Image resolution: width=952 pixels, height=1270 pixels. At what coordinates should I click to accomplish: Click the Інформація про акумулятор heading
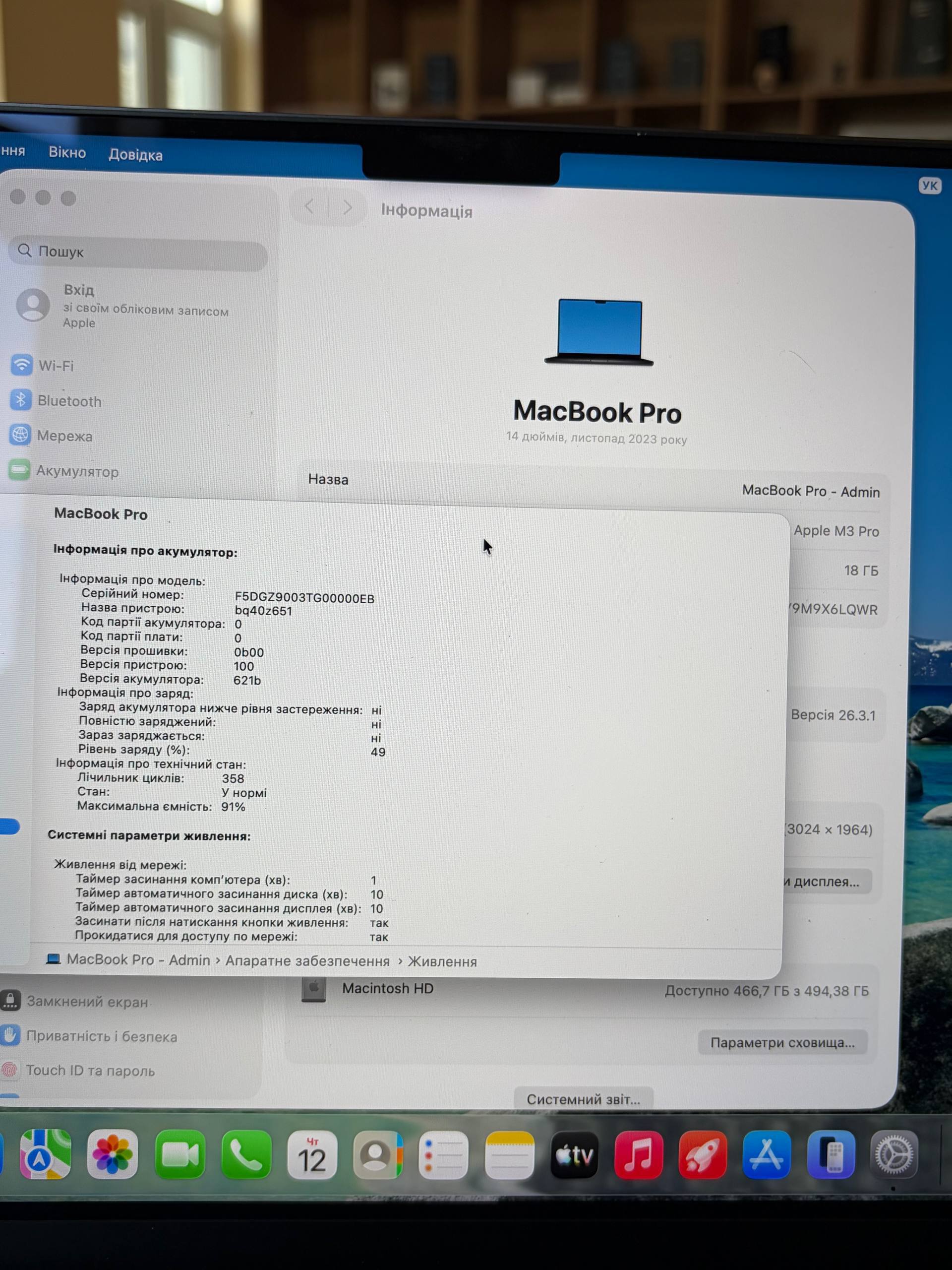point(145,551)
